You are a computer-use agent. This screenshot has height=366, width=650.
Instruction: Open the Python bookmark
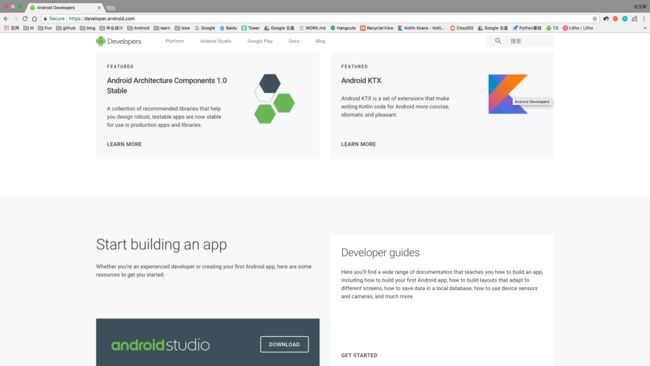click(x=527, y=28)
